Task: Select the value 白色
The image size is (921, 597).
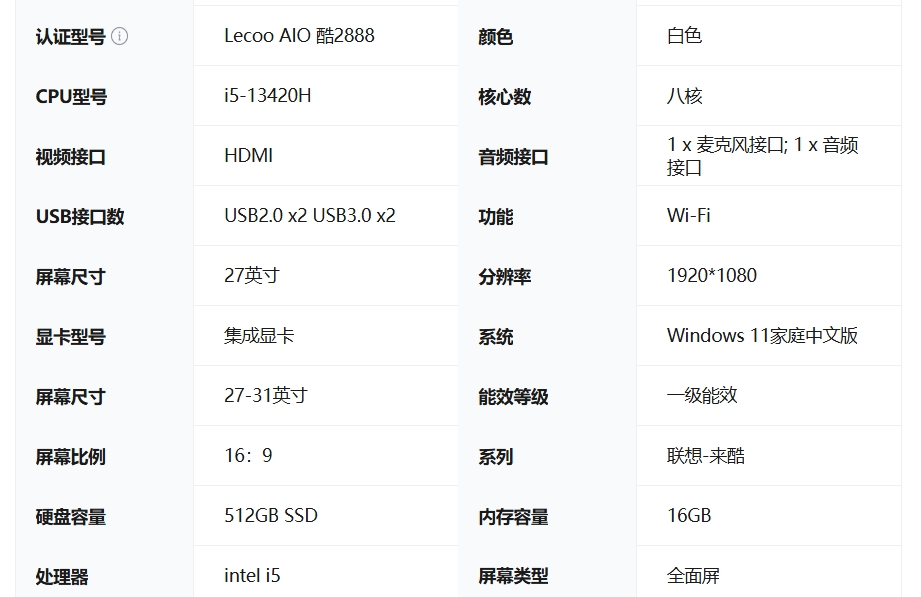Action: click(684, 35)
